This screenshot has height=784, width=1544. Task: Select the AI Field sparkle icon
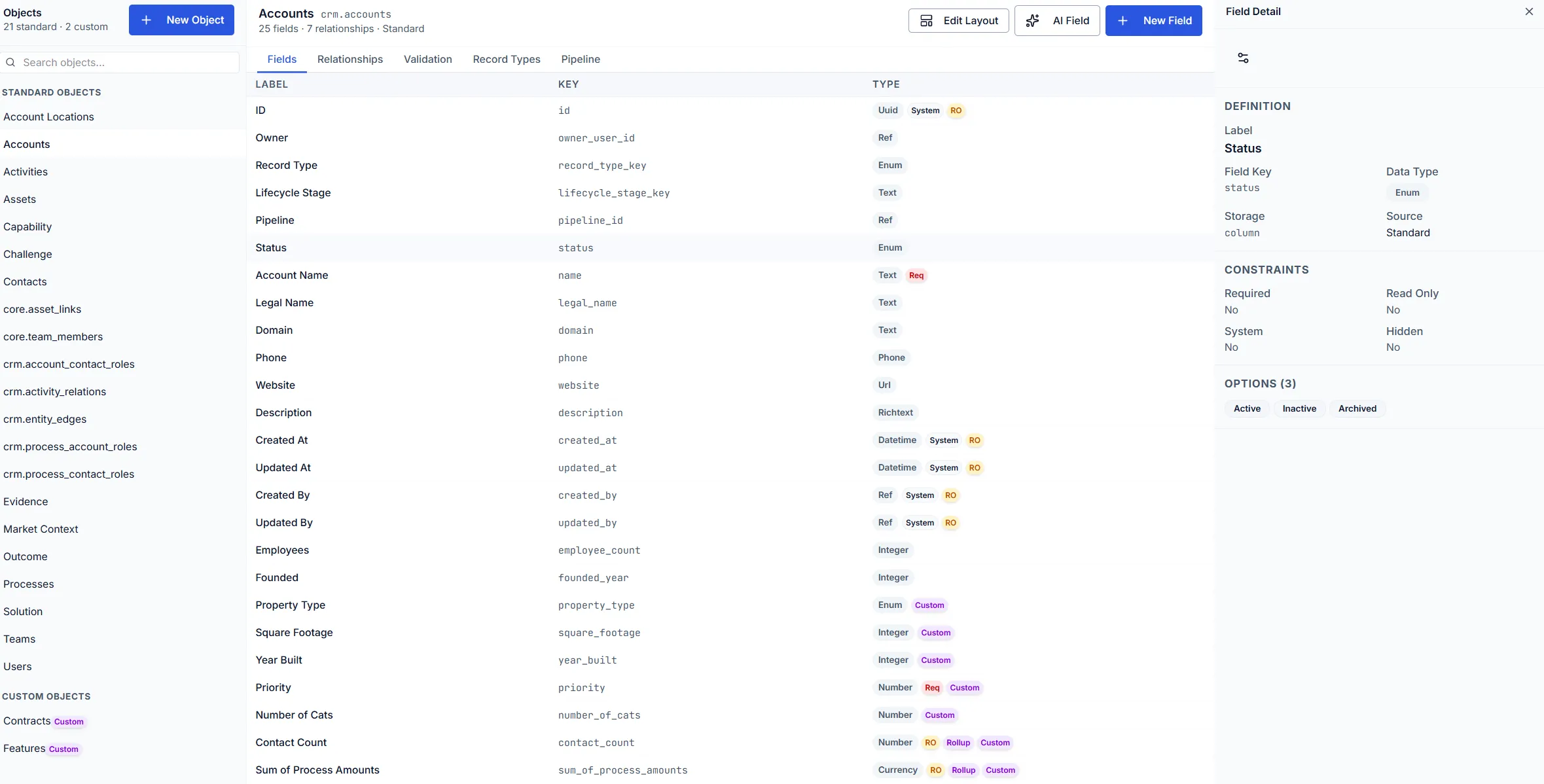(1033, 20)
